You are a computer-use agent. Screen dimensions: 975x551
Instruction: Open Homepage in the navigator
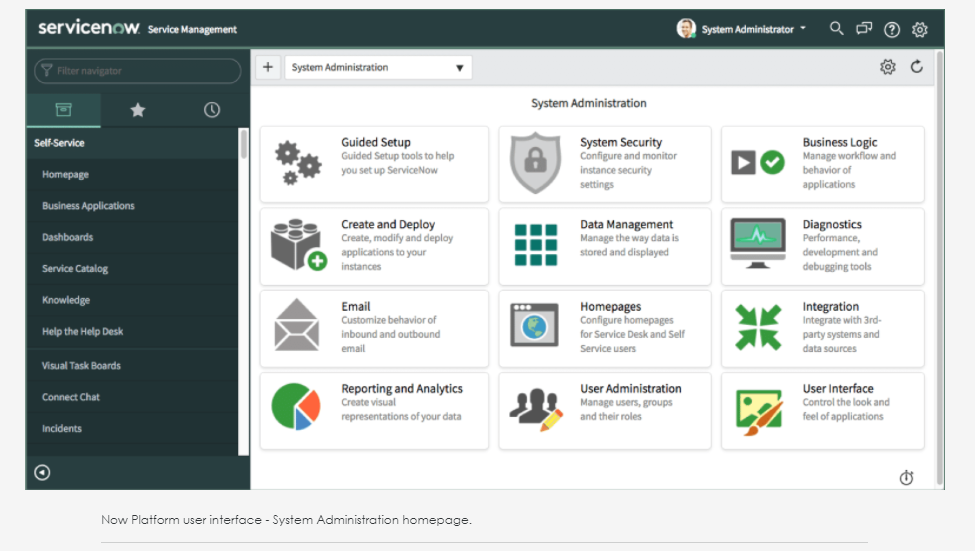(x=65, y=175)
